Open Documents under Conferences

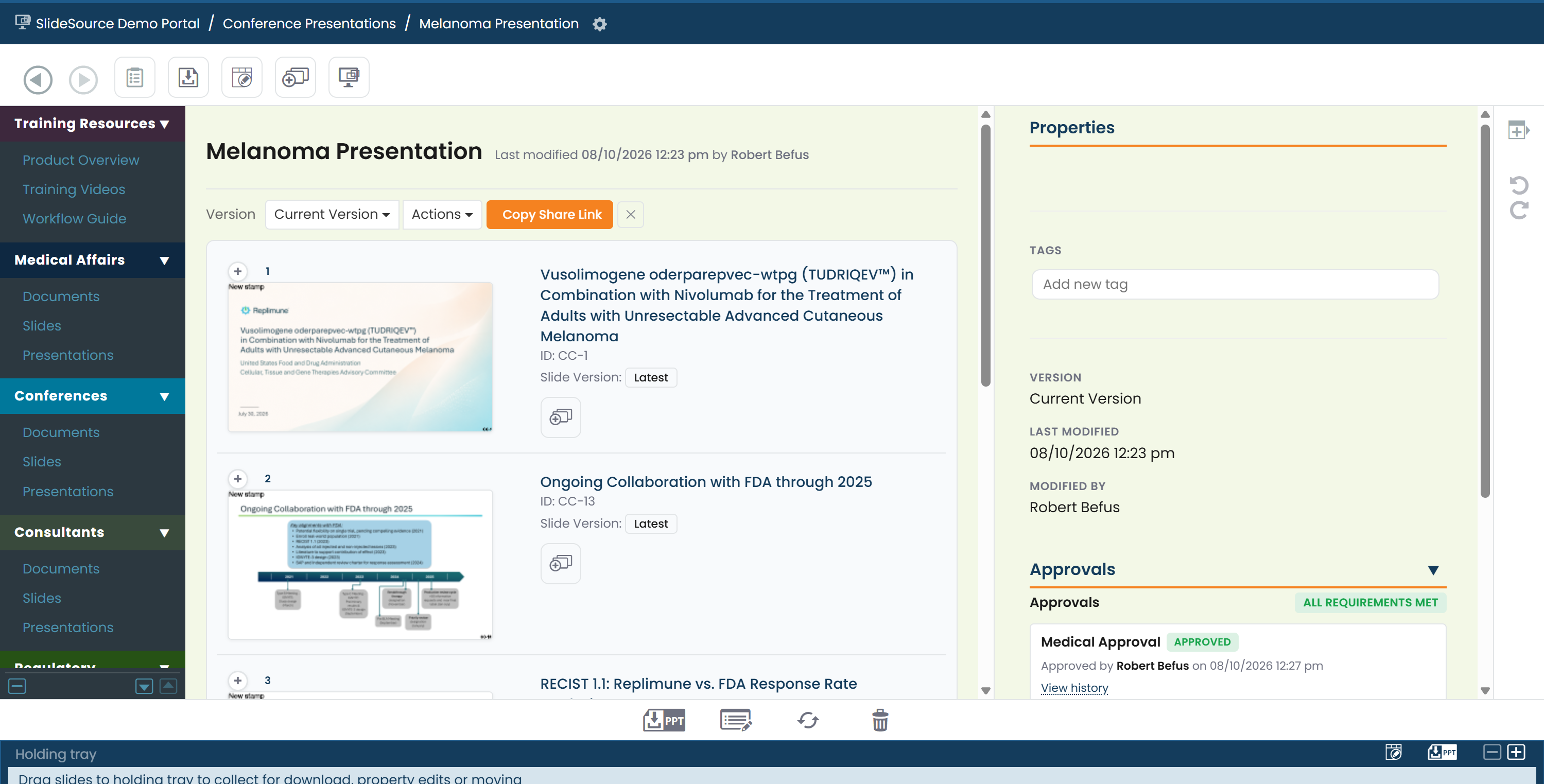pyautogui.click(x=61, y=432)
